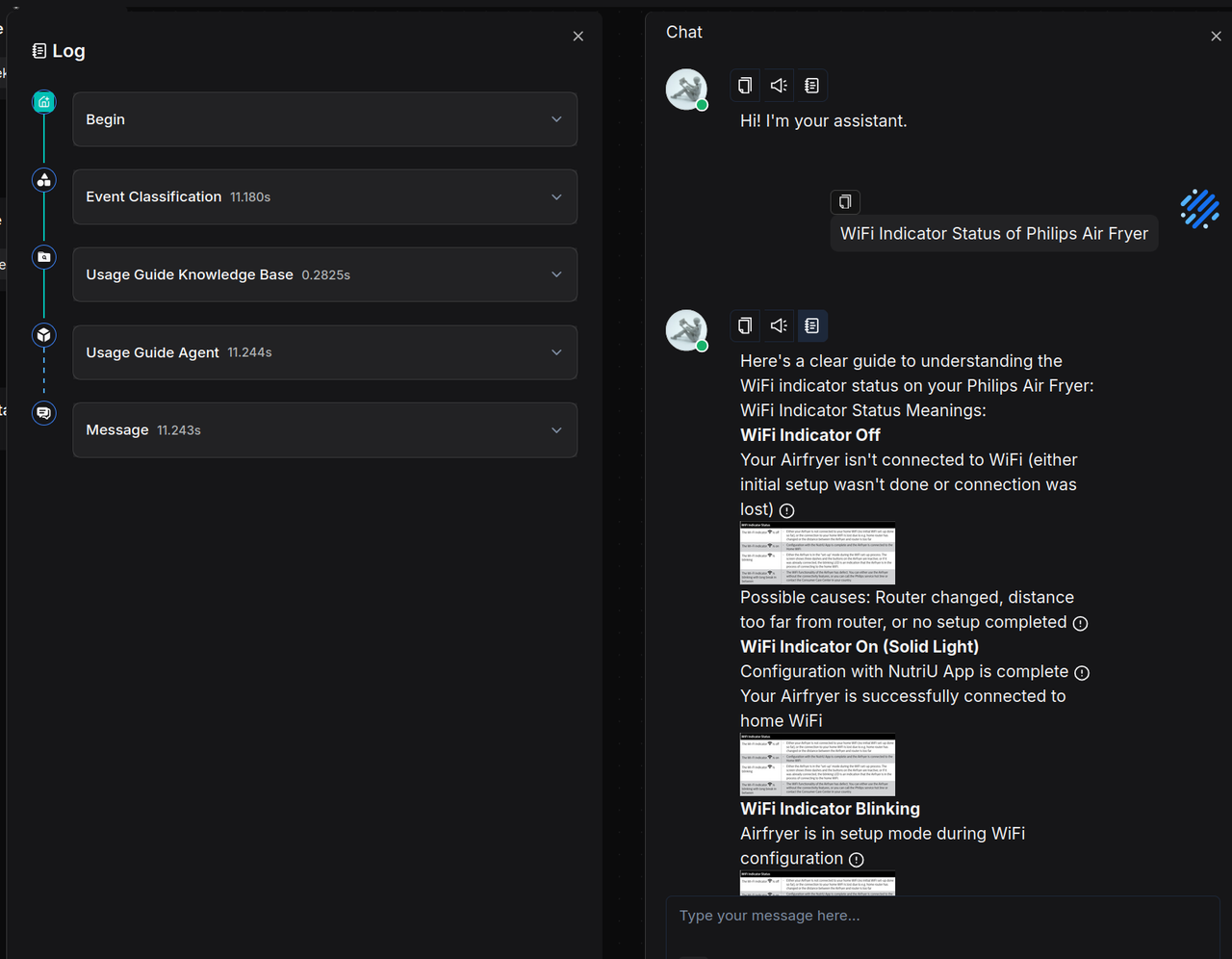This screenshot has width=1232, height=959.
Task: Copy the greeting message with copy icon
Action: point(745,86)
